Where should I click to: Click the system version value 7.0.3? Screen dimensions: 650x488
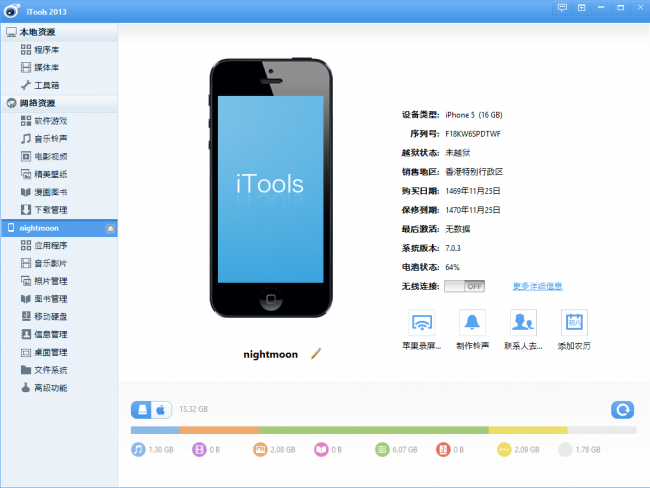[453, 248]
